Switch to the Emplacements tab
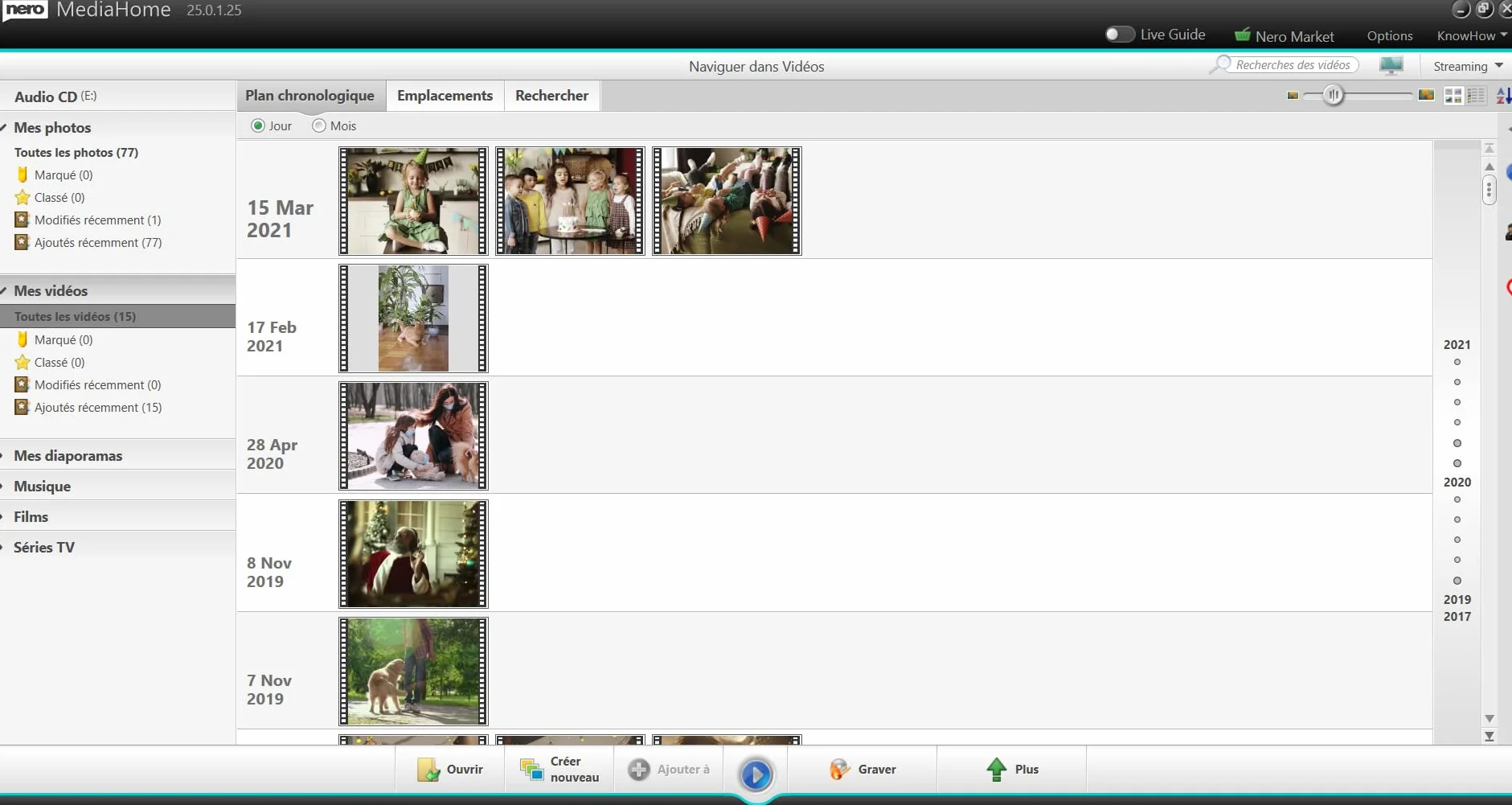Screen dimensions: 1512x805 pyautogui.click(x=445, y=96)
